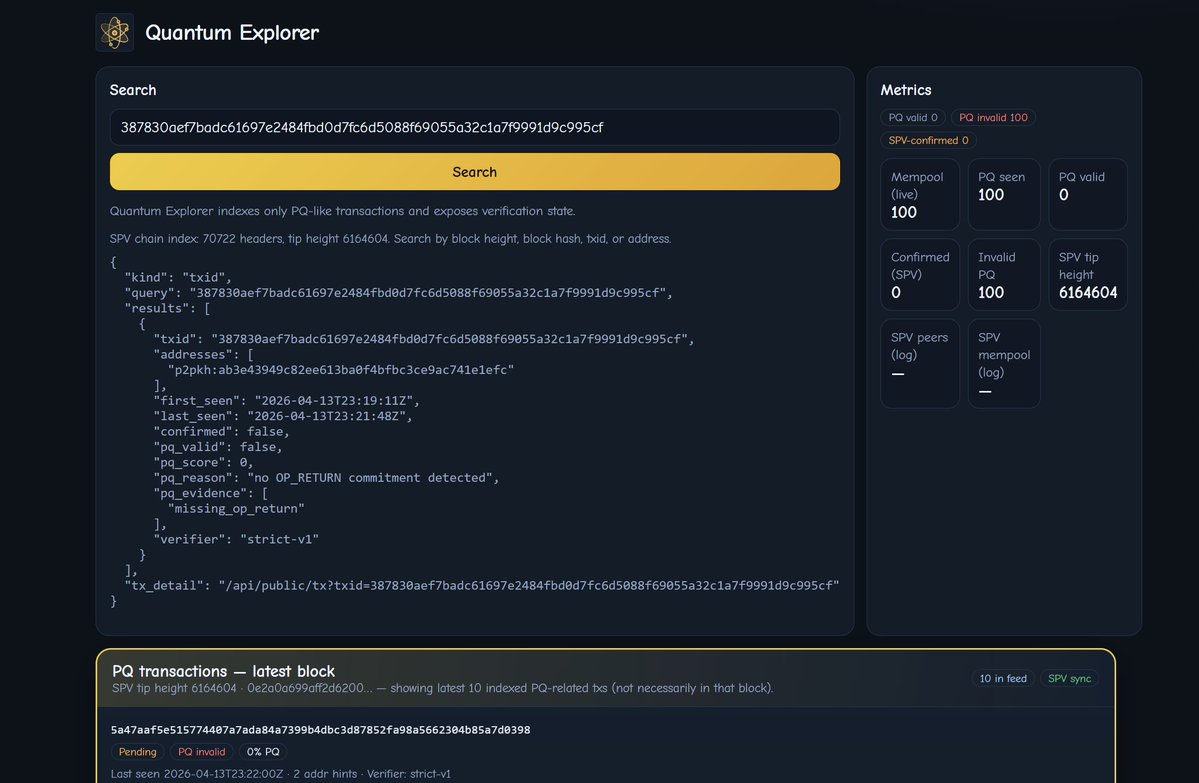Click the Quantum Explorer title text
This screenshot has height=783, width=1199.
point(232,33)
